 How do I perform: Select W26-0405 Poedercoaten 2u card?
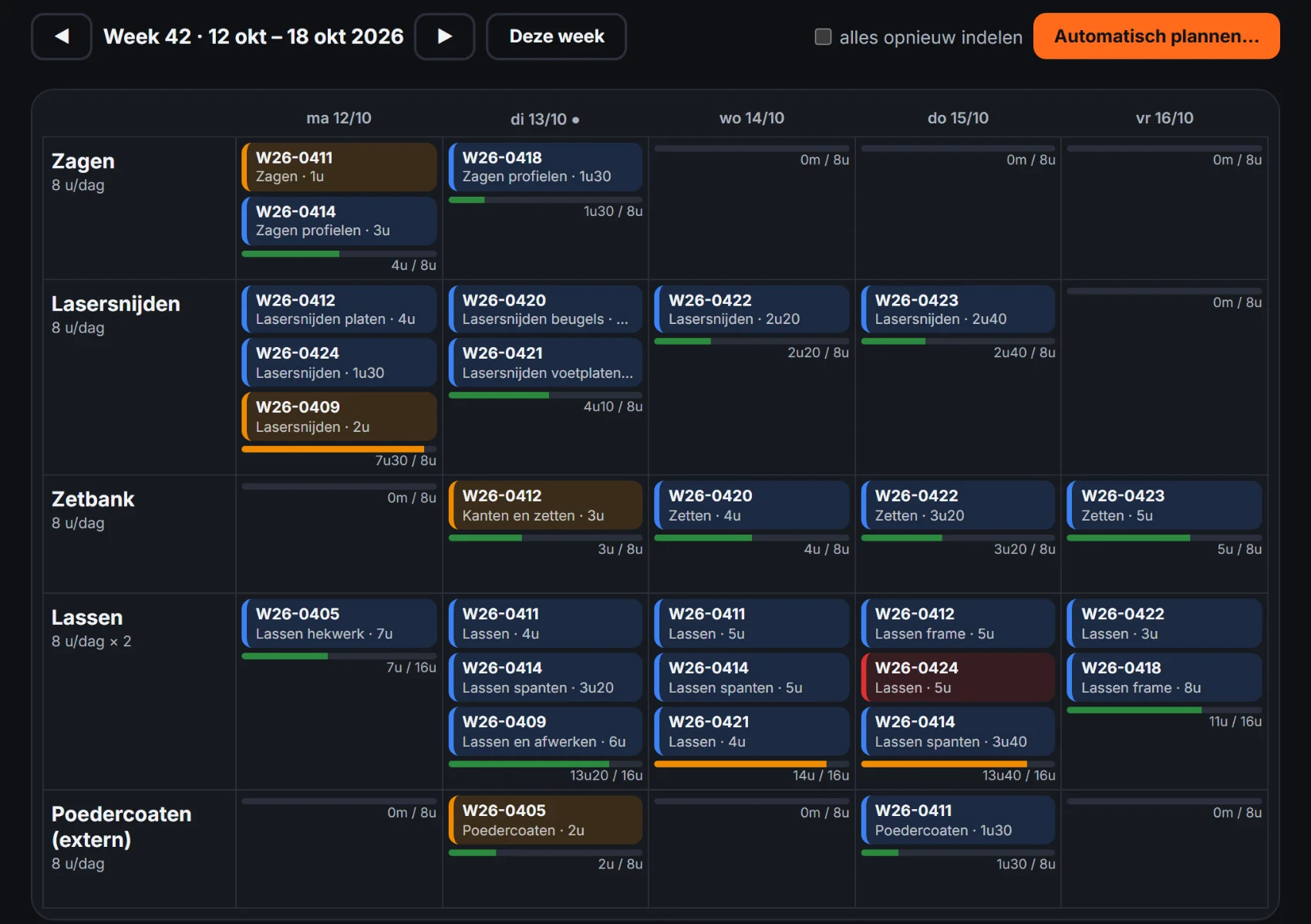(x=545, y=820)
